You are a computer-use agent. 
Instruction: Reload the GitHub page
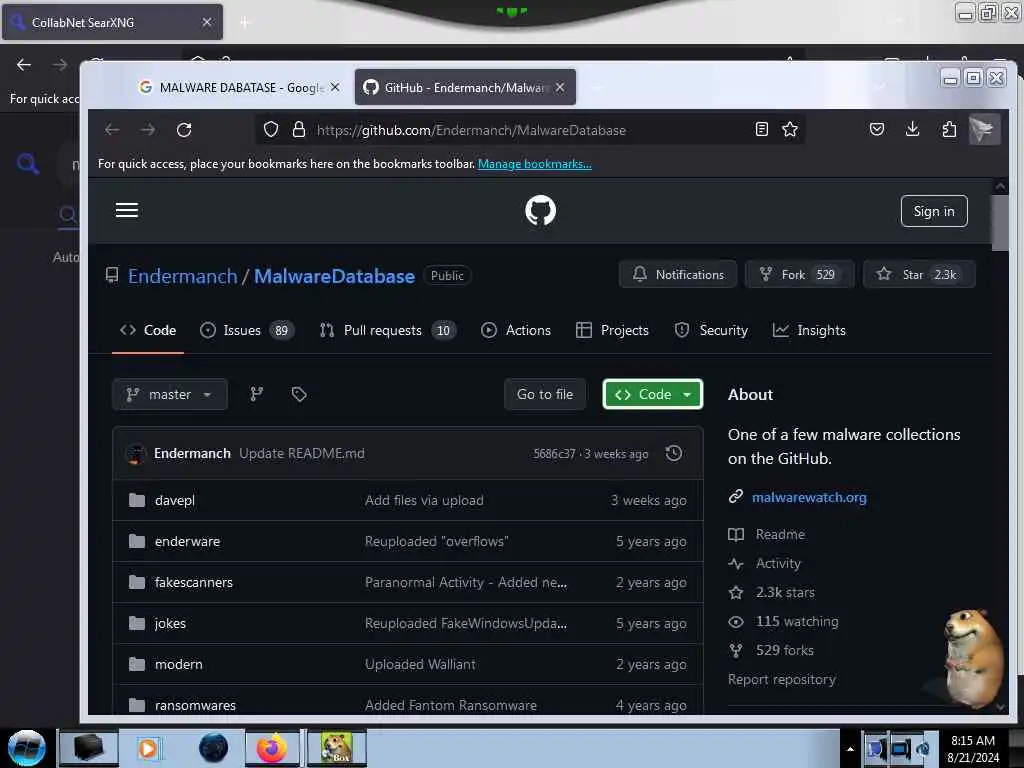coord(184,130)
